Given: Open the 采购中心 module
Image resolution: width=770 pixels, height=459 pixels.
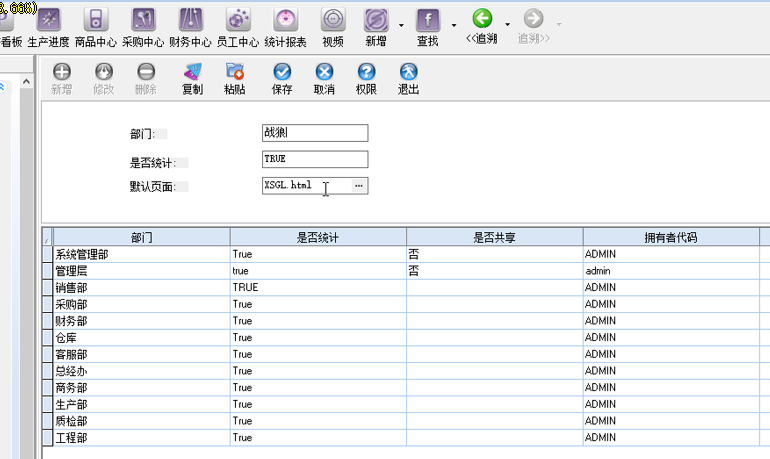Looking at the screenshot, I should coord(143,28).
